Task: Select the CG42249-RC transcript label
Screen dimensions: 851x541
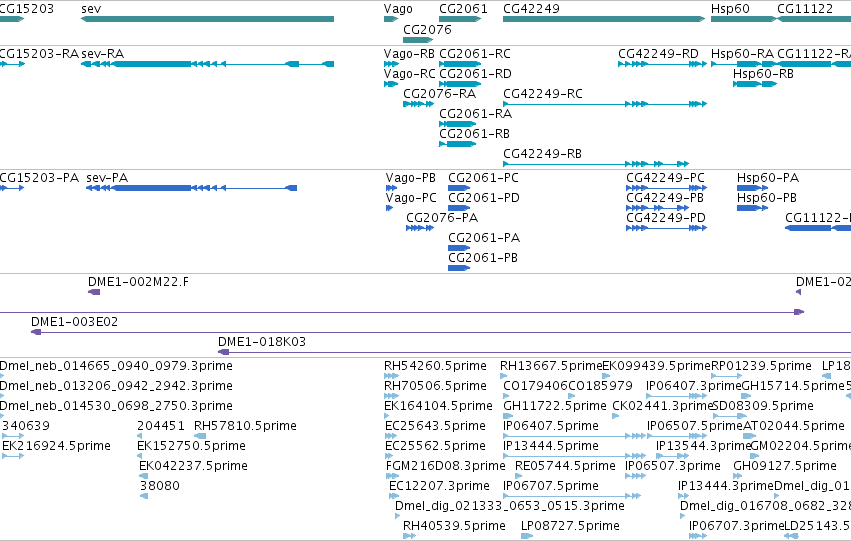Action: click(543, 94)
